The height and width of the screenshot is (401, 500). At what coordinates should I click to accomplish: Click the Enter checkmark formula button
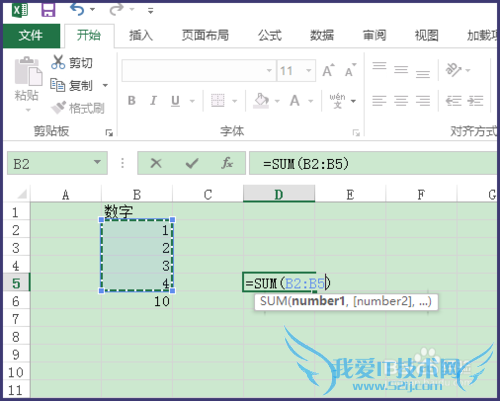point(192,163)
